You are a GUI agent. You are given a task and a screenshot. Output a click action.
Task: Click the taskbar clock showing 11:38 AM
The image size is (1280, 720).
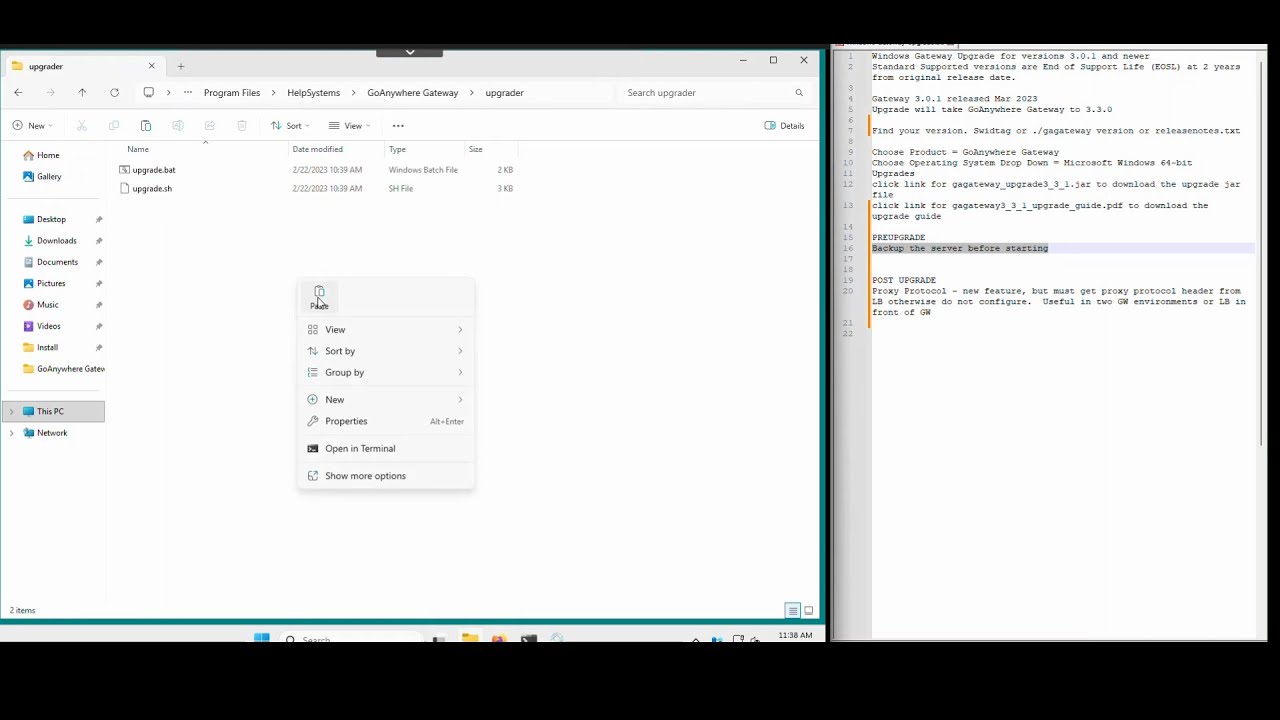pos(795,636)
